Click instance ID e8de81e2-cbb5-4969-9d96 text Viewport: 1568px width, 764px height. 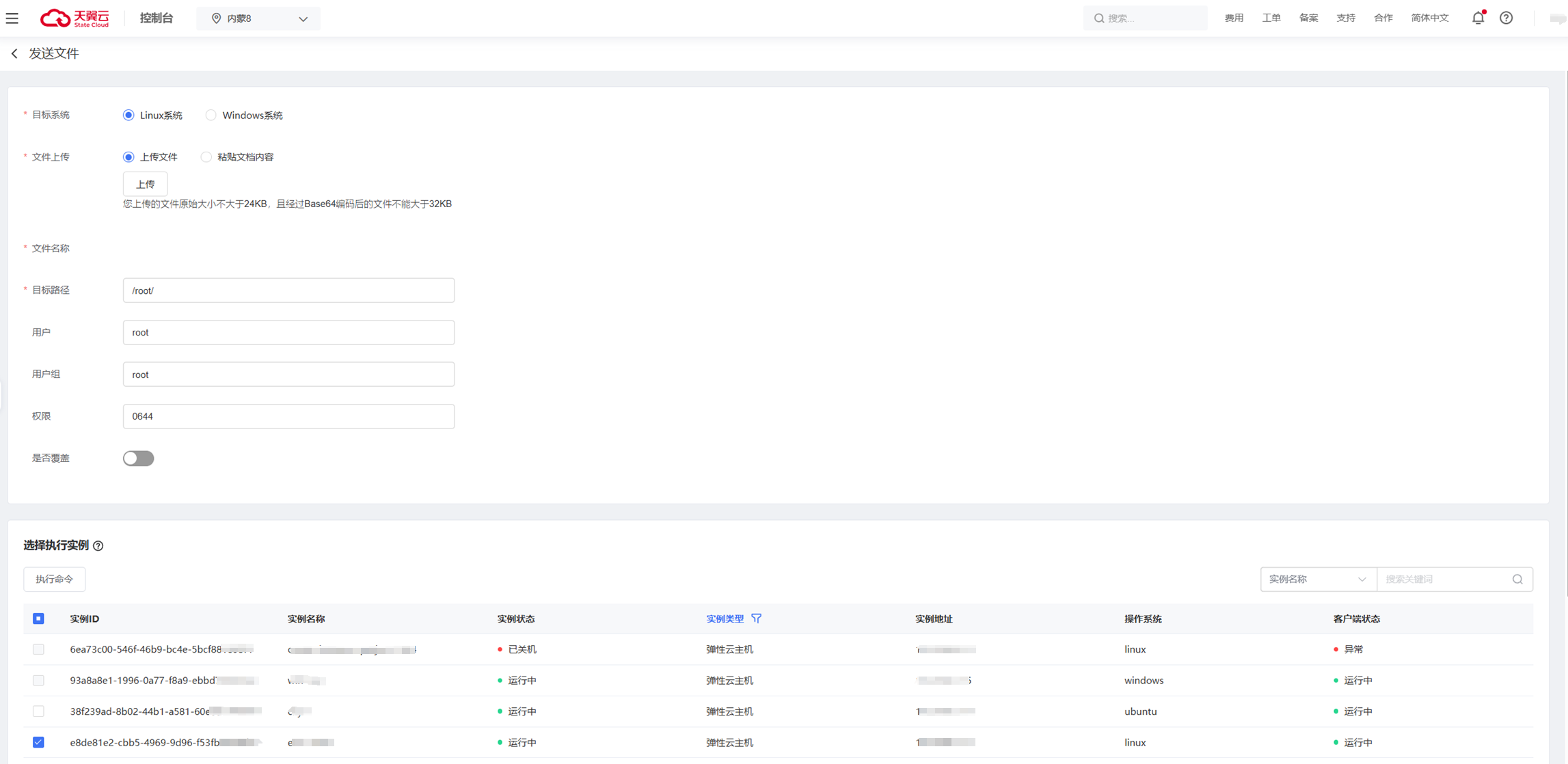[166, 742]
